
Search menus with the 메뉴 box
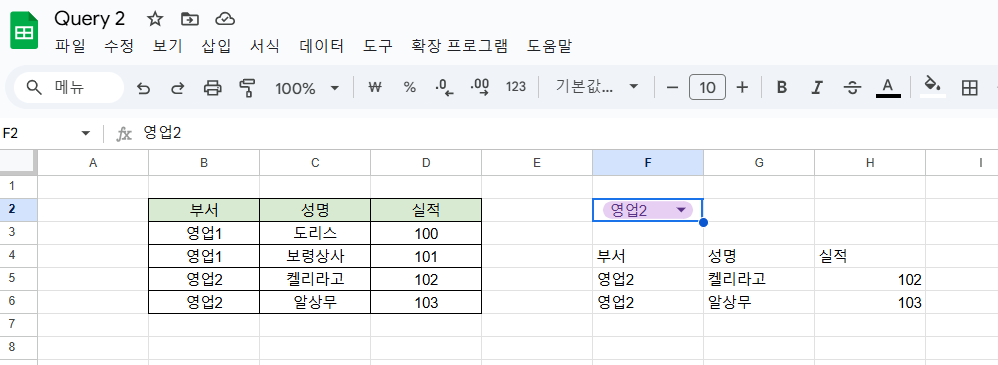69,88
